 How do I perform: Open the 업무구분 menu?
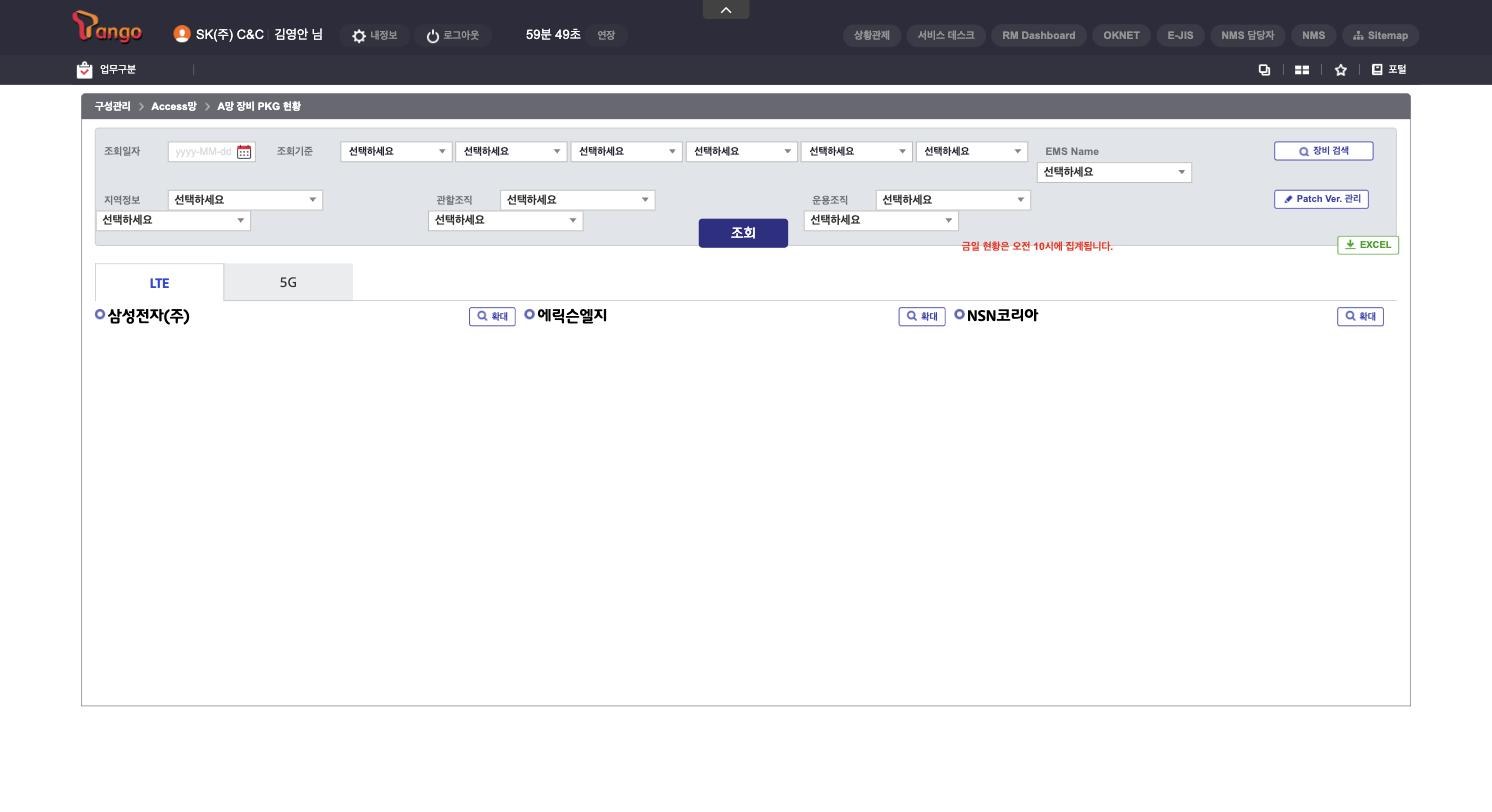click(x=107, y=70)
